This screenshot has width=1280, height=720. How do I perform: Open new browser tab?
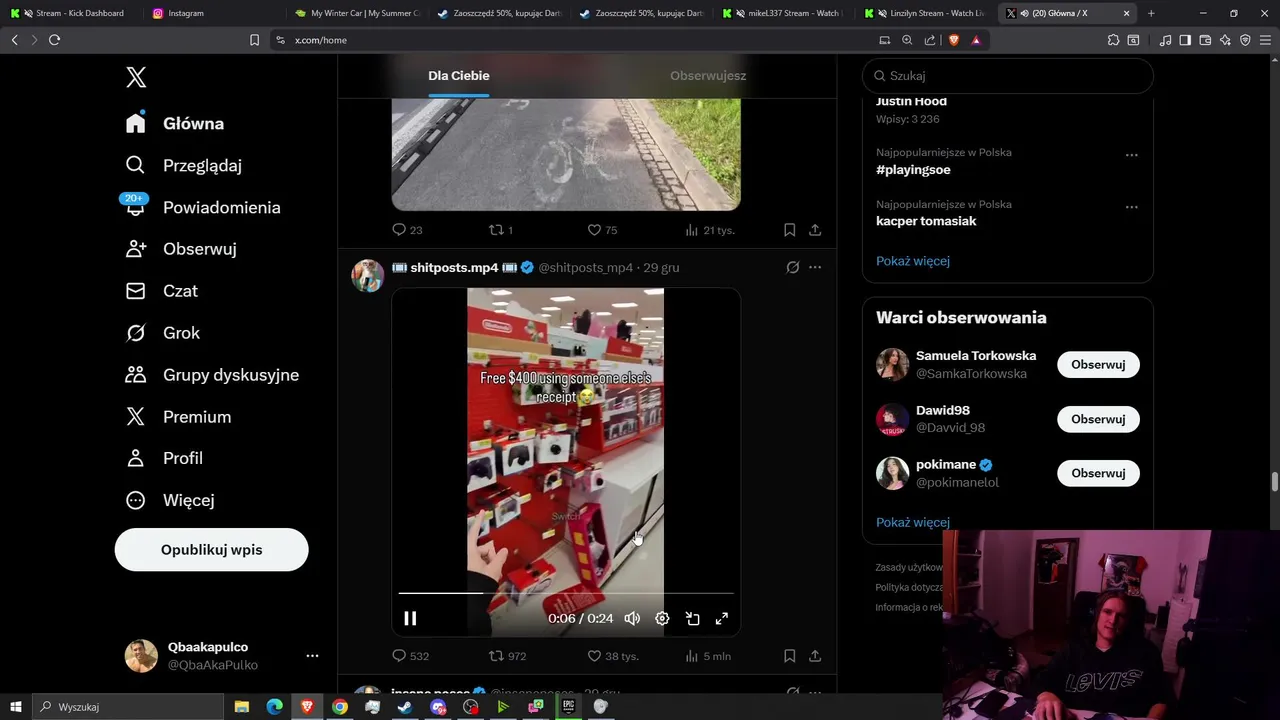click(1151, 13)
